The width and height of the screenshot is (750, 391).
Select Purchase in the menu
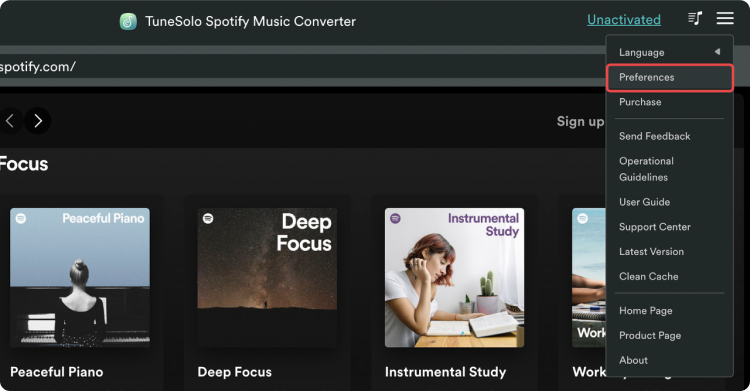(x=669, y=102)
